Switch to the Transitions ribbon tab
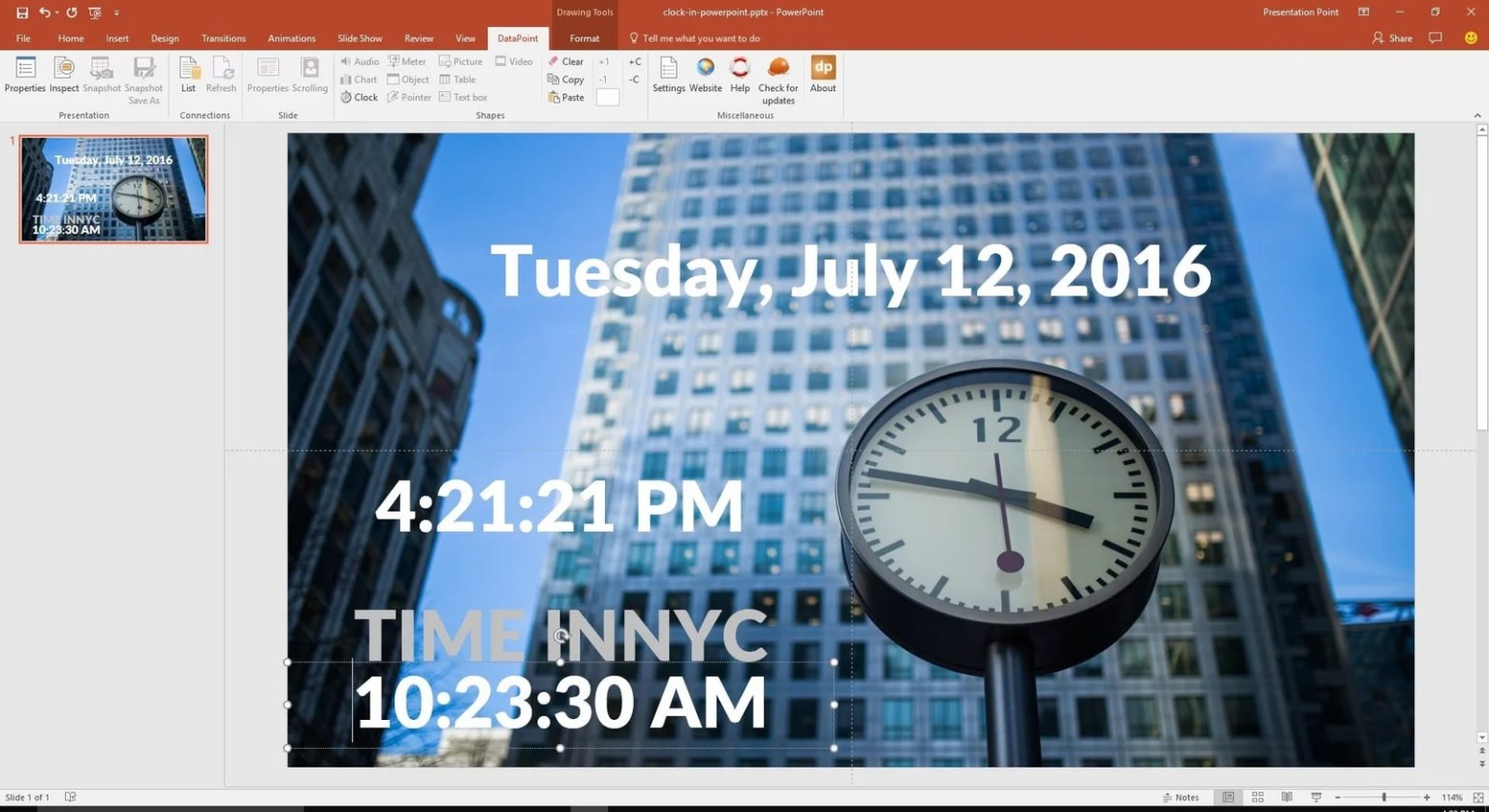Viewport: 1489px width, 812px height. [223, 38]
